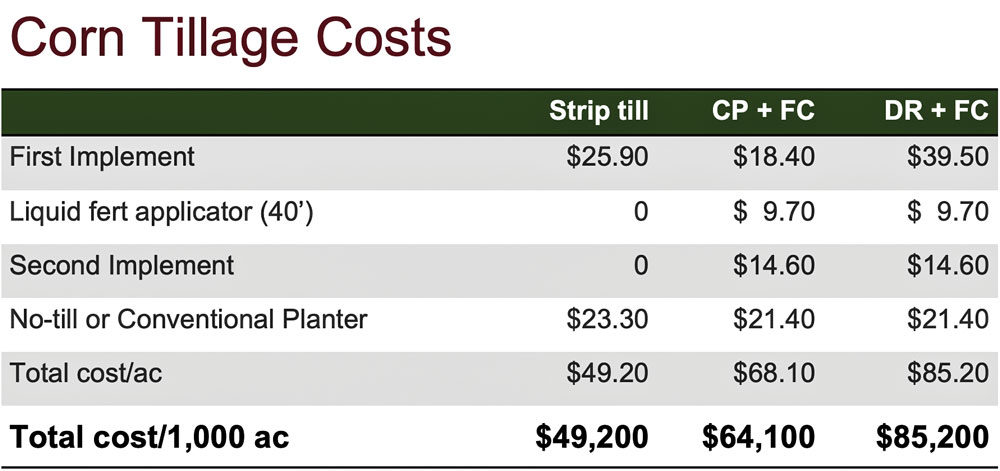Viewport: 1000px width, 471px height.
Task: Click the $85.20 total cost value
Action: coord(948,373)
